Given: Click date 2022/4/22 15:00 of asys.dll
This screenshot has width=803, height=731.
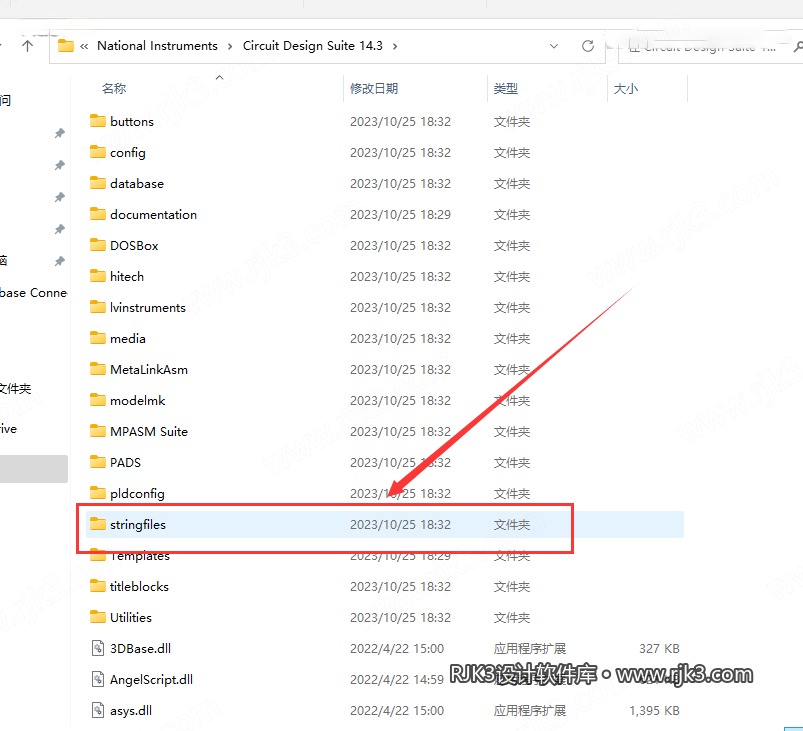Looking at the screenshot, I should (x=396, y=711).
